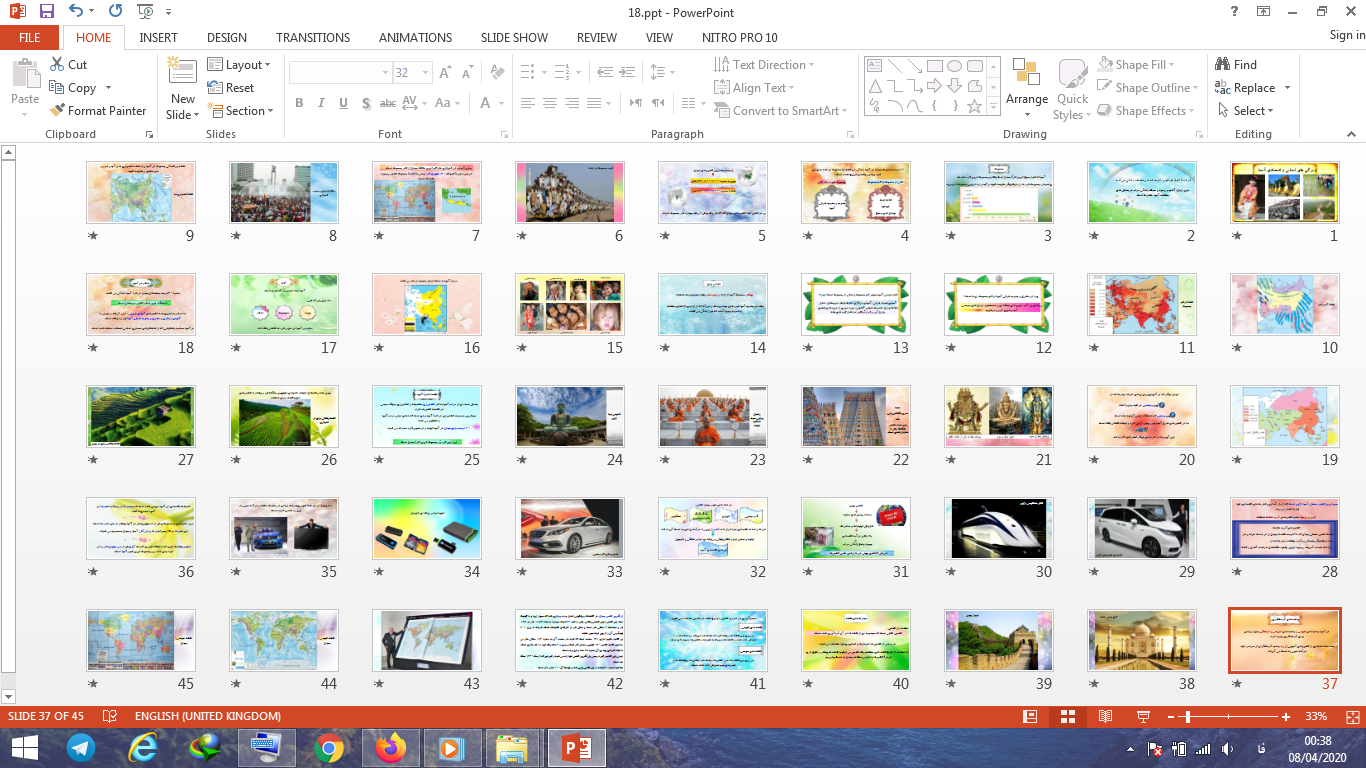The image size is (1366, 768).
Task: Click the Save icon in Quick Access Toolbar
Action: pyautogui.click(x=46, y=12)
